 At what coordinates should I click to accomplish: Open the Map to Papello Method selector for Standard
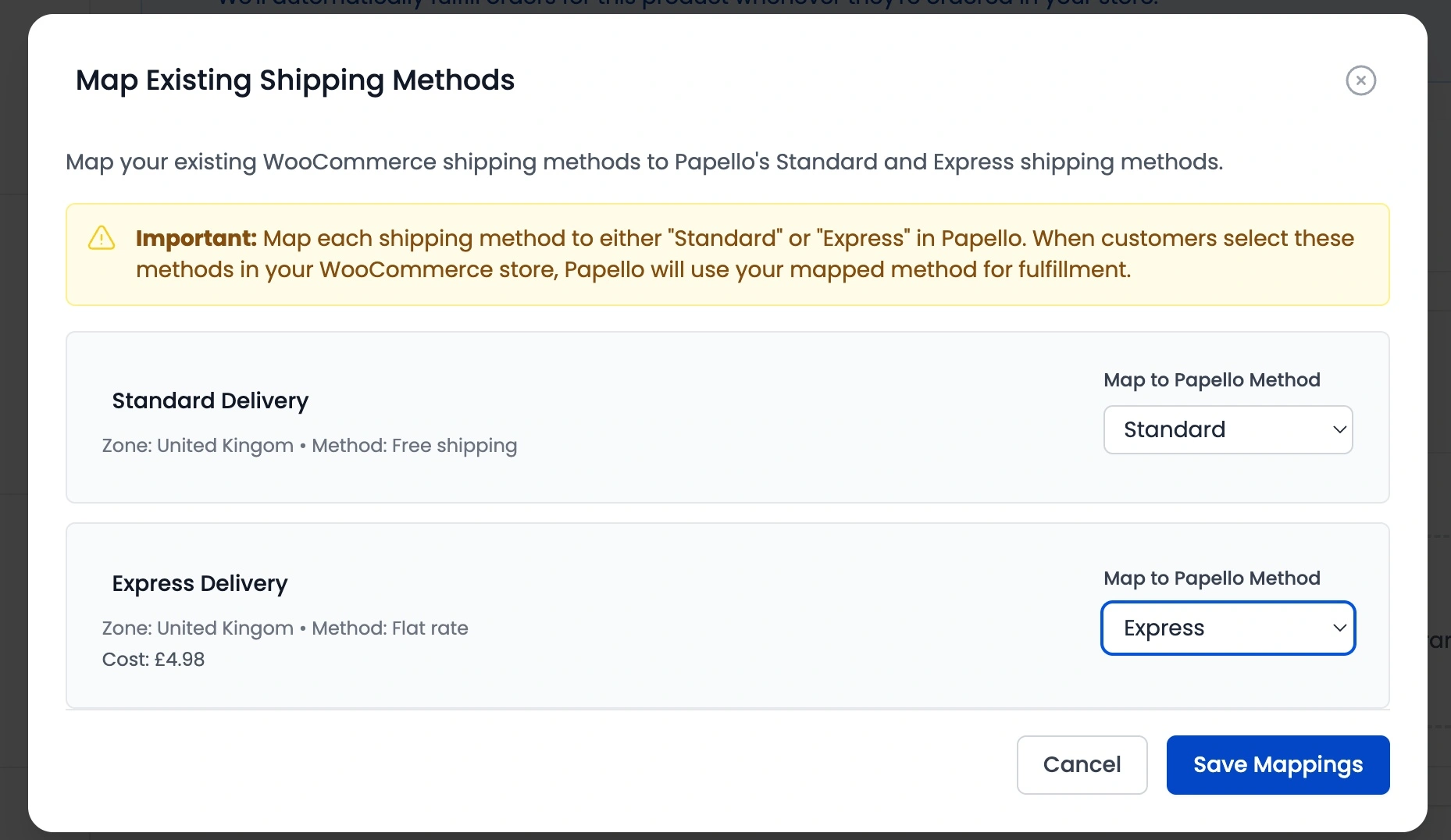pos(1227,429)
